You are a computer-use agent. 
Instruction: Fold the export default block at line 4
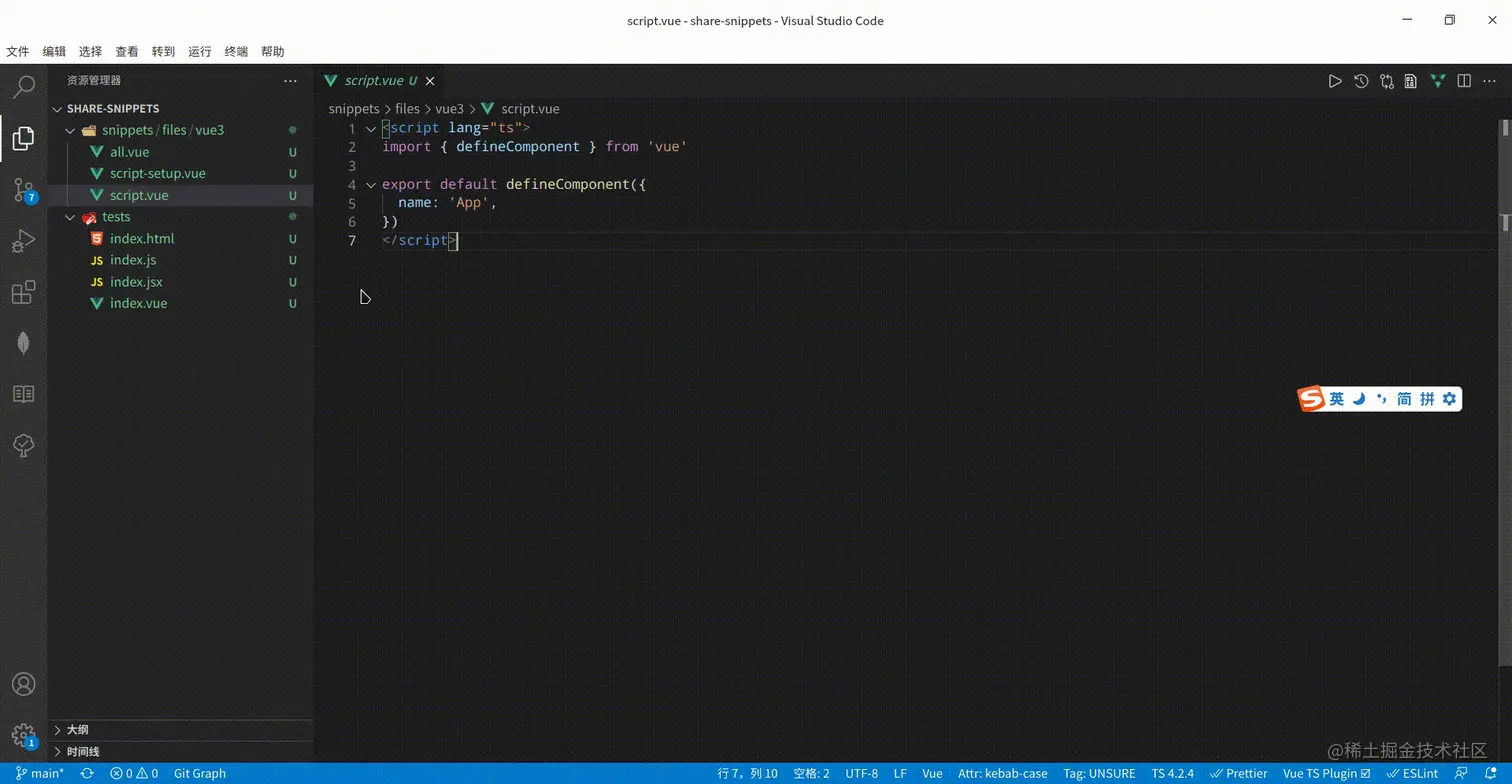pos(371,185)
